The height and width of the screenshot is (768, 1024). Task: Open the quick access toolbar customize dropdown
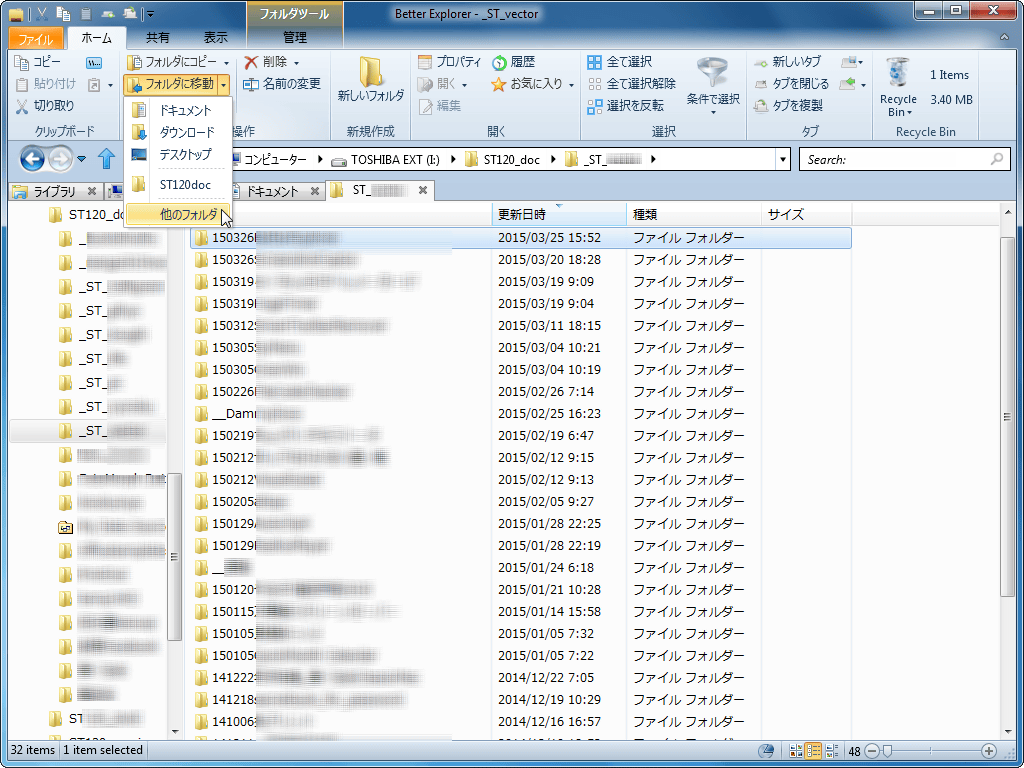[x=151, y=13]
